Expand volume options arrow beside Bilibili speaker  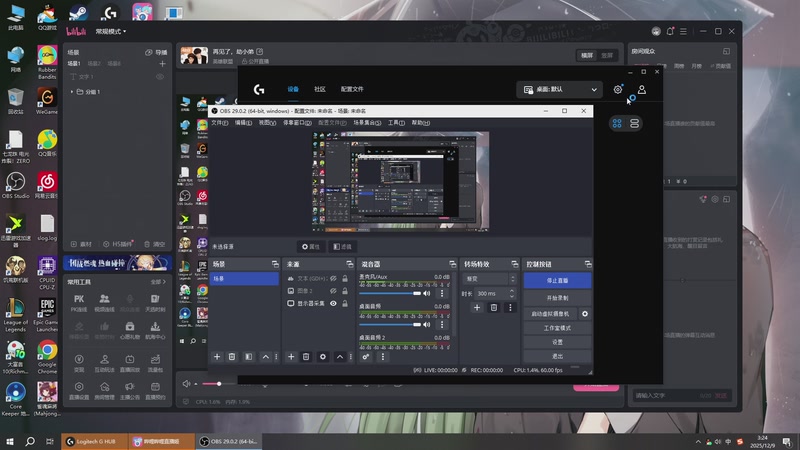[x=195, y=384]
